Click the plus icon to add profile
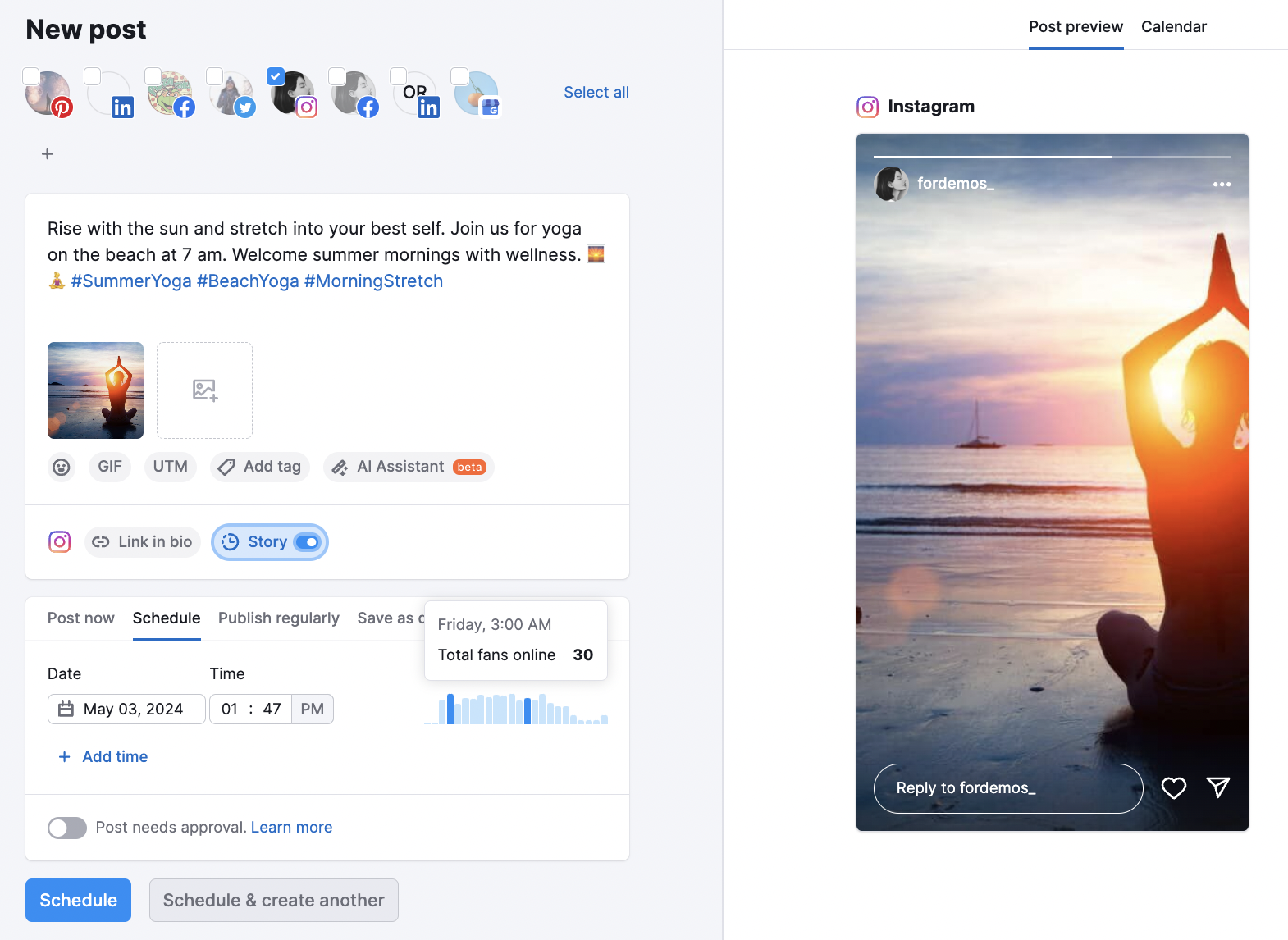The image size is (1288, 940). click(x=48, y=154)
